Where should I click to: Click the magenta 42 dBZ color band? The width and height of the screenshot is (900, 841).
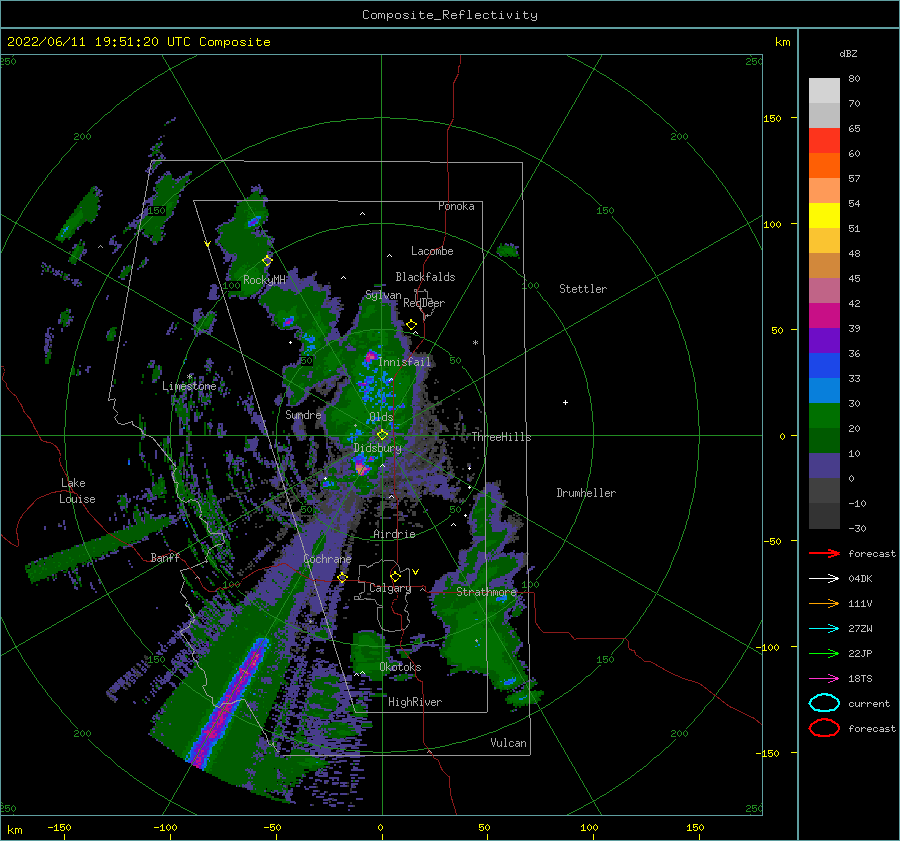pos(824,315)
